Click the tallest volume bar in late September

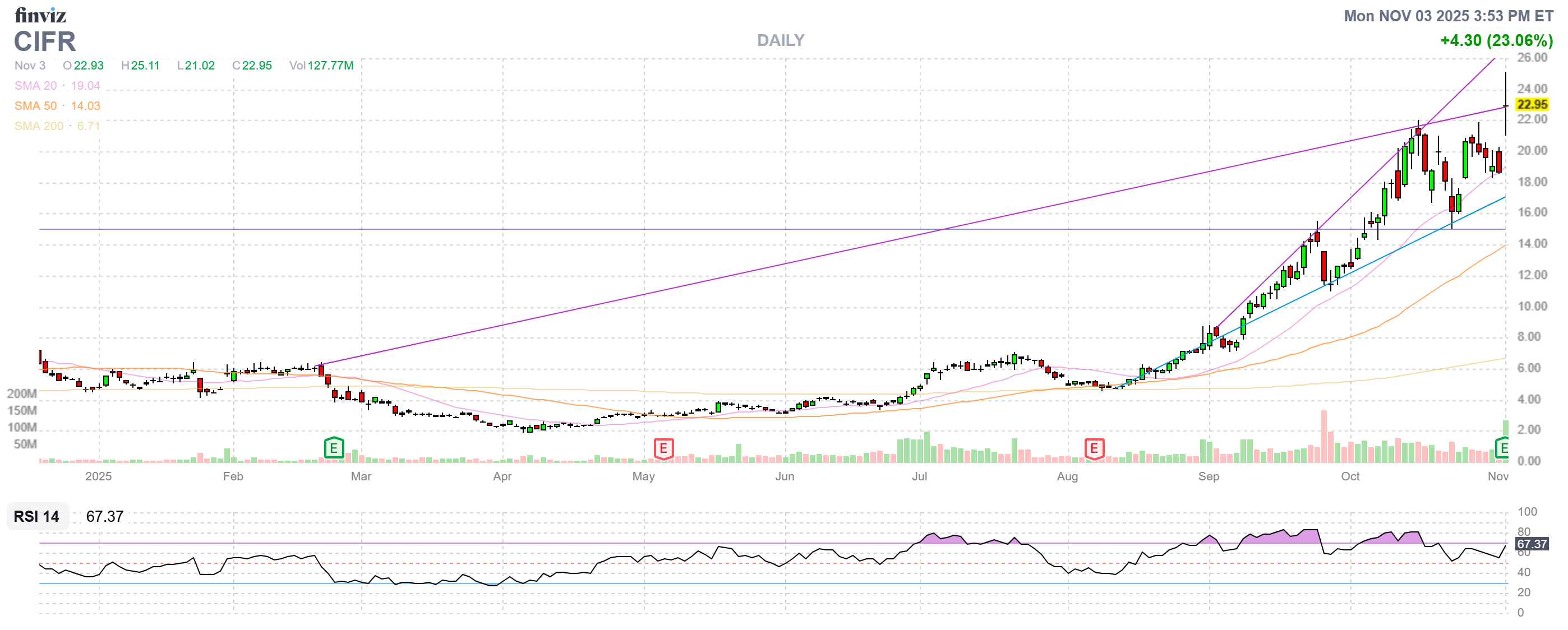click(1323, 437)
